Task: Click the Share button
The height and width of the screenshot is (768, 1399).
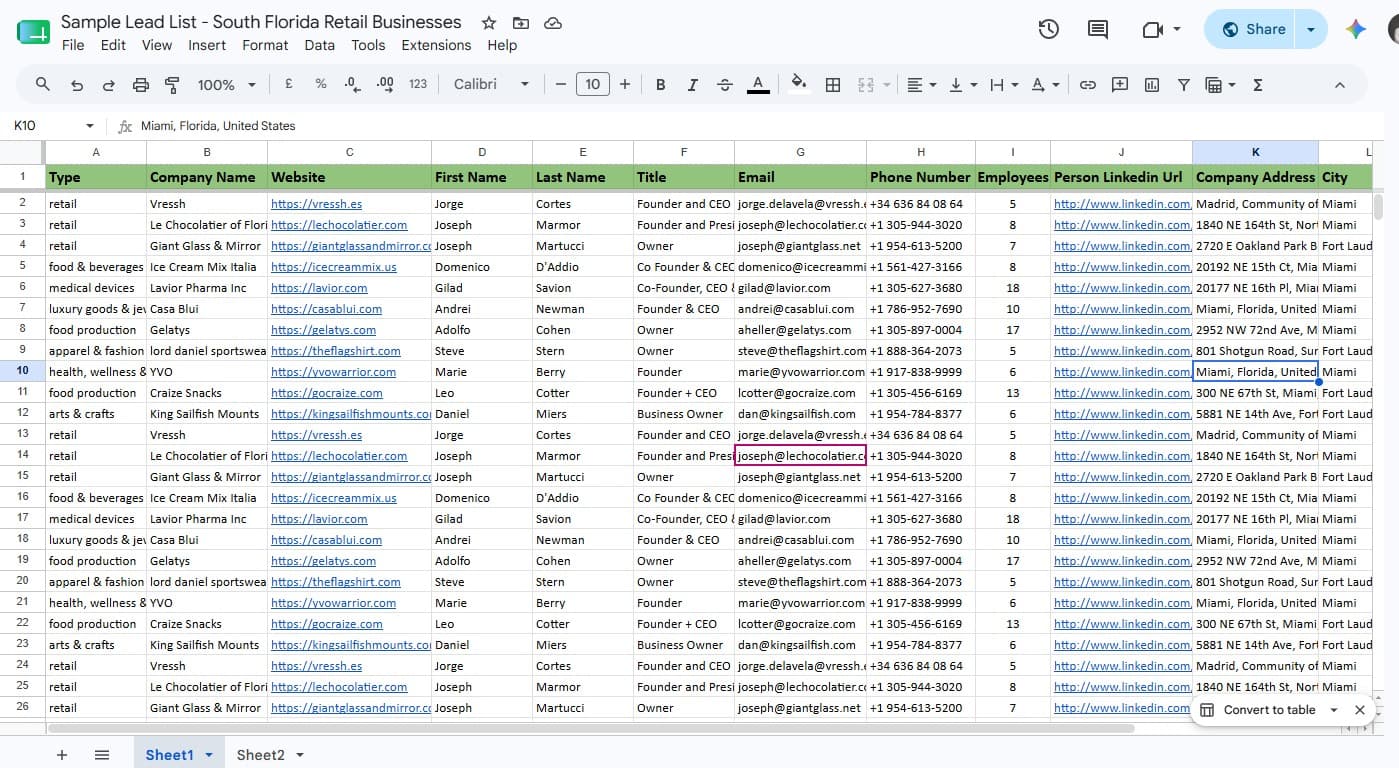Action: 1254,30
